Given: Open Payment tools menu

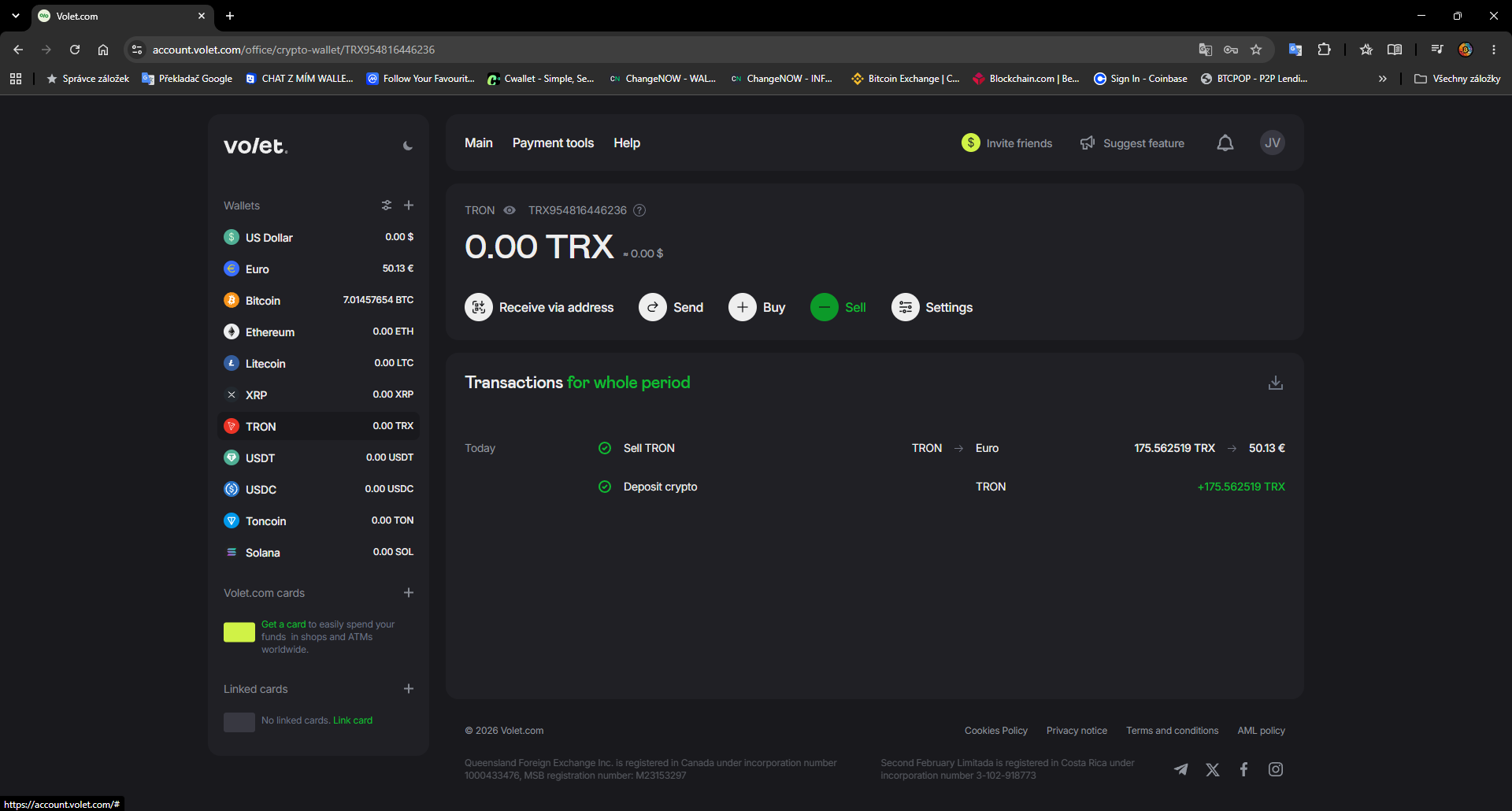Looking at the screenshot, I should 553,143.
